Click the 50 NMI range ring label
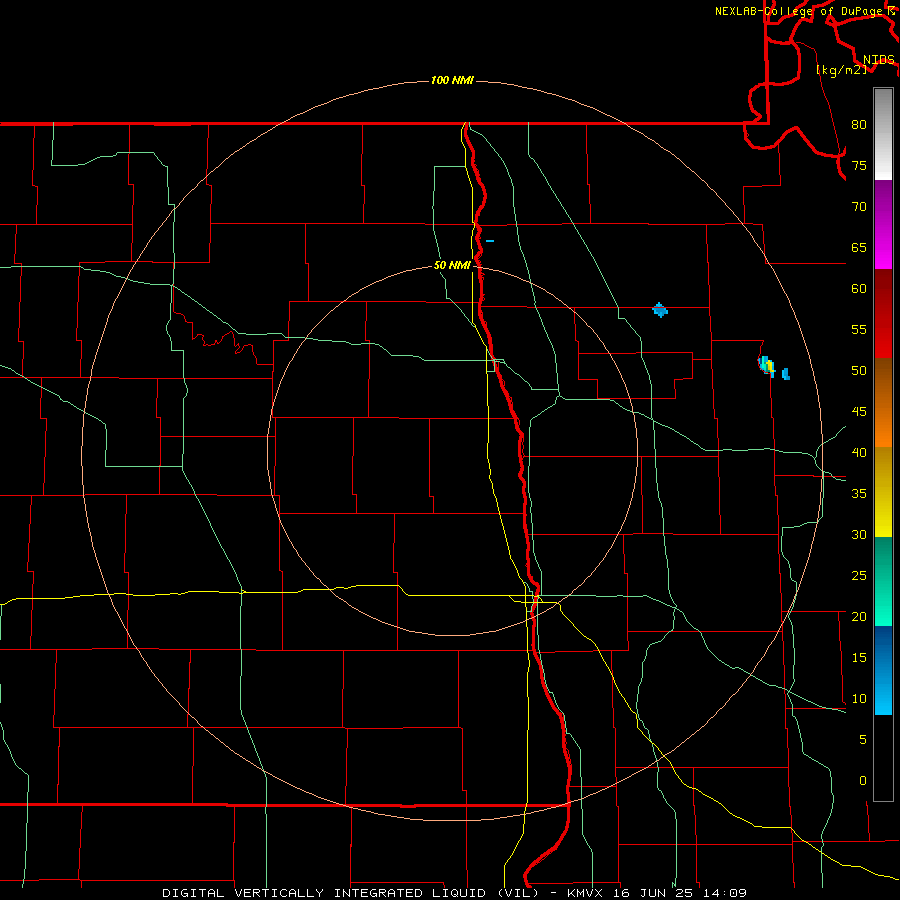The image size is (900, 900). [452, 265]
